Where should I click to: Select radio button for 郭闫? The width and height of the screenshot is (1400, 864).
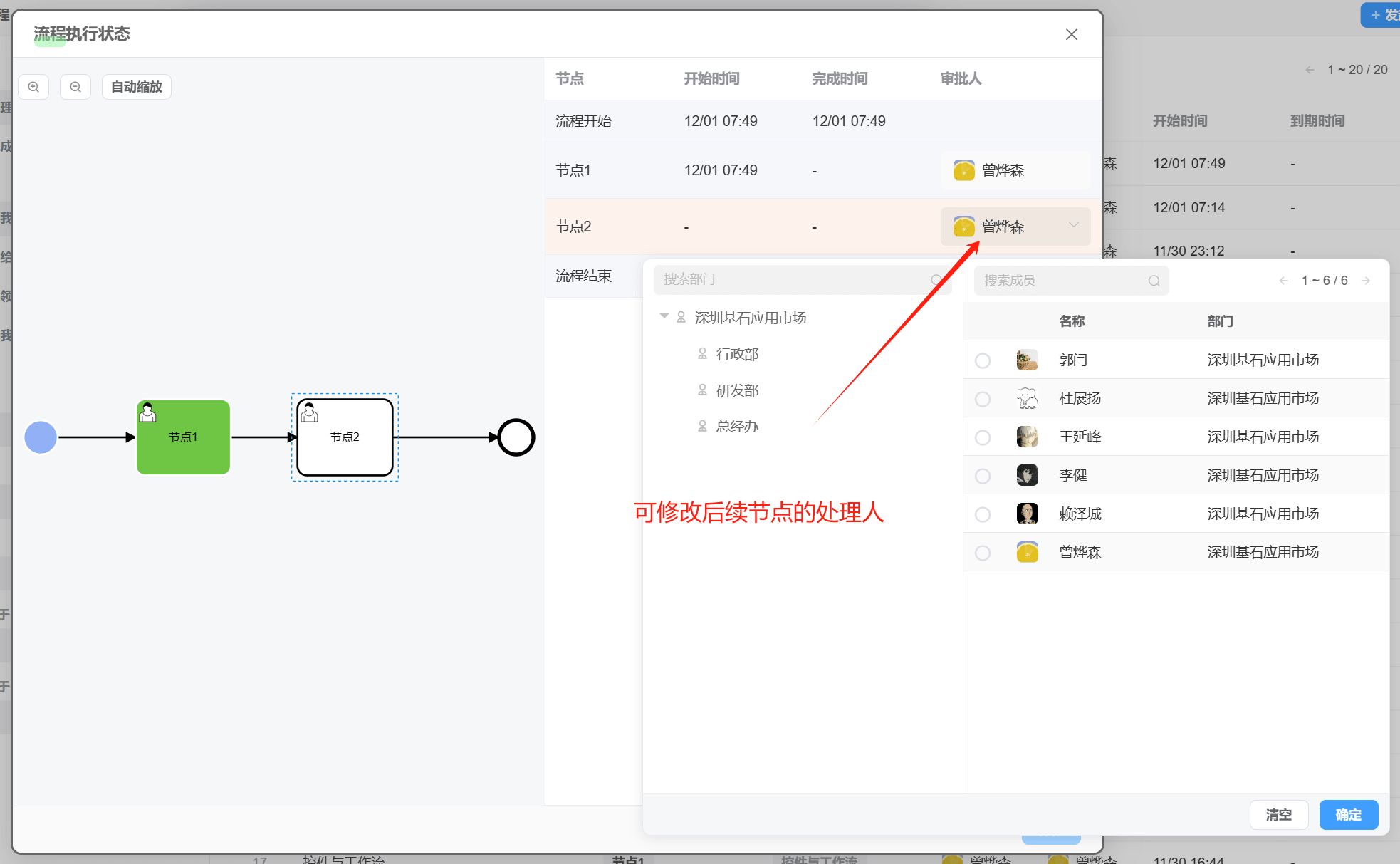point(983,360)
